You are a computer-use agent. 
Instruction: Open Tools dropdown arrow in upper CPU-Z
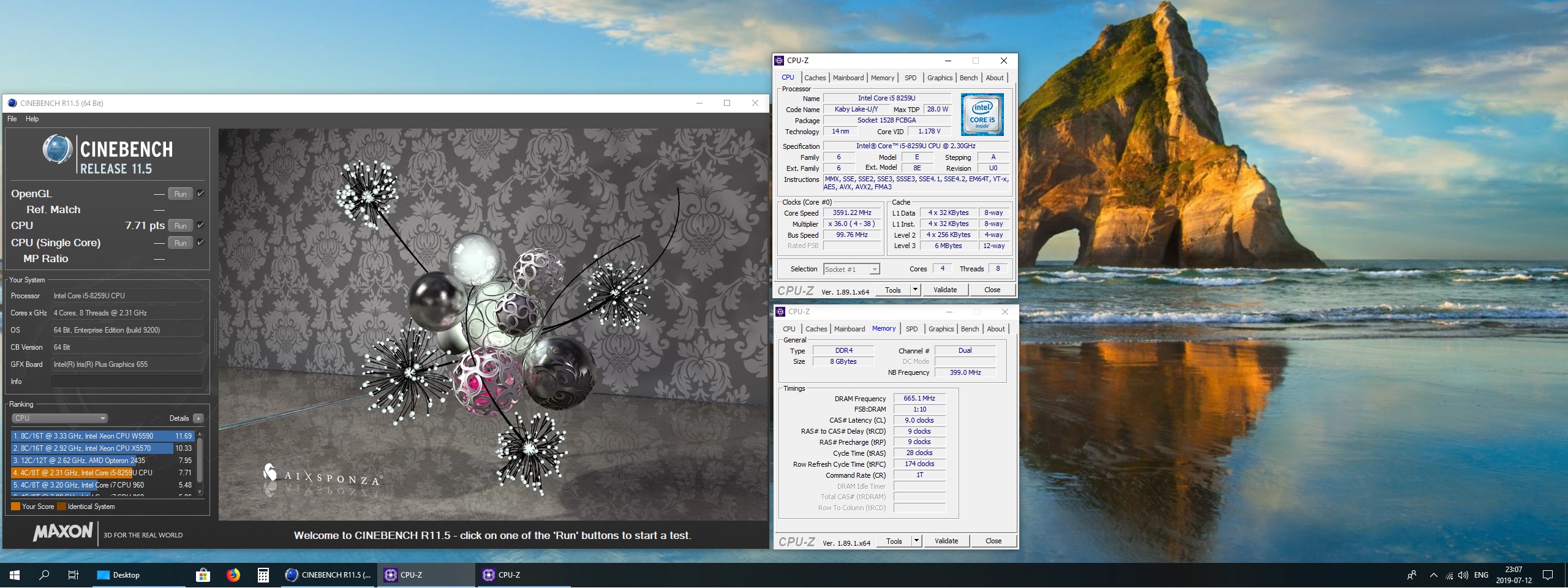[916, 290]
